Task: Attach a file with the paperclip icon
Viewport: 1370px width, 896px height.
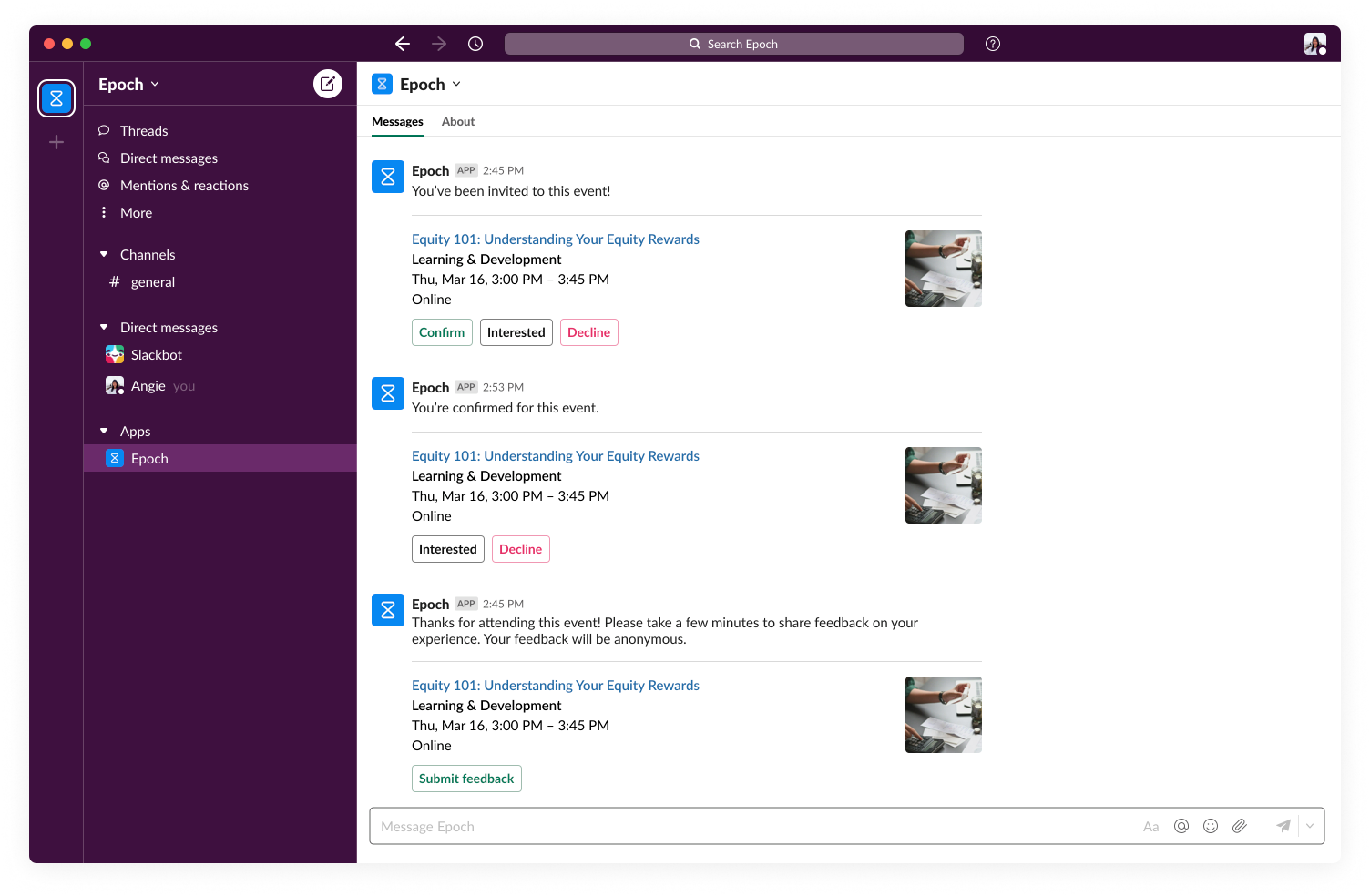Action: [x=1240, y=826]
